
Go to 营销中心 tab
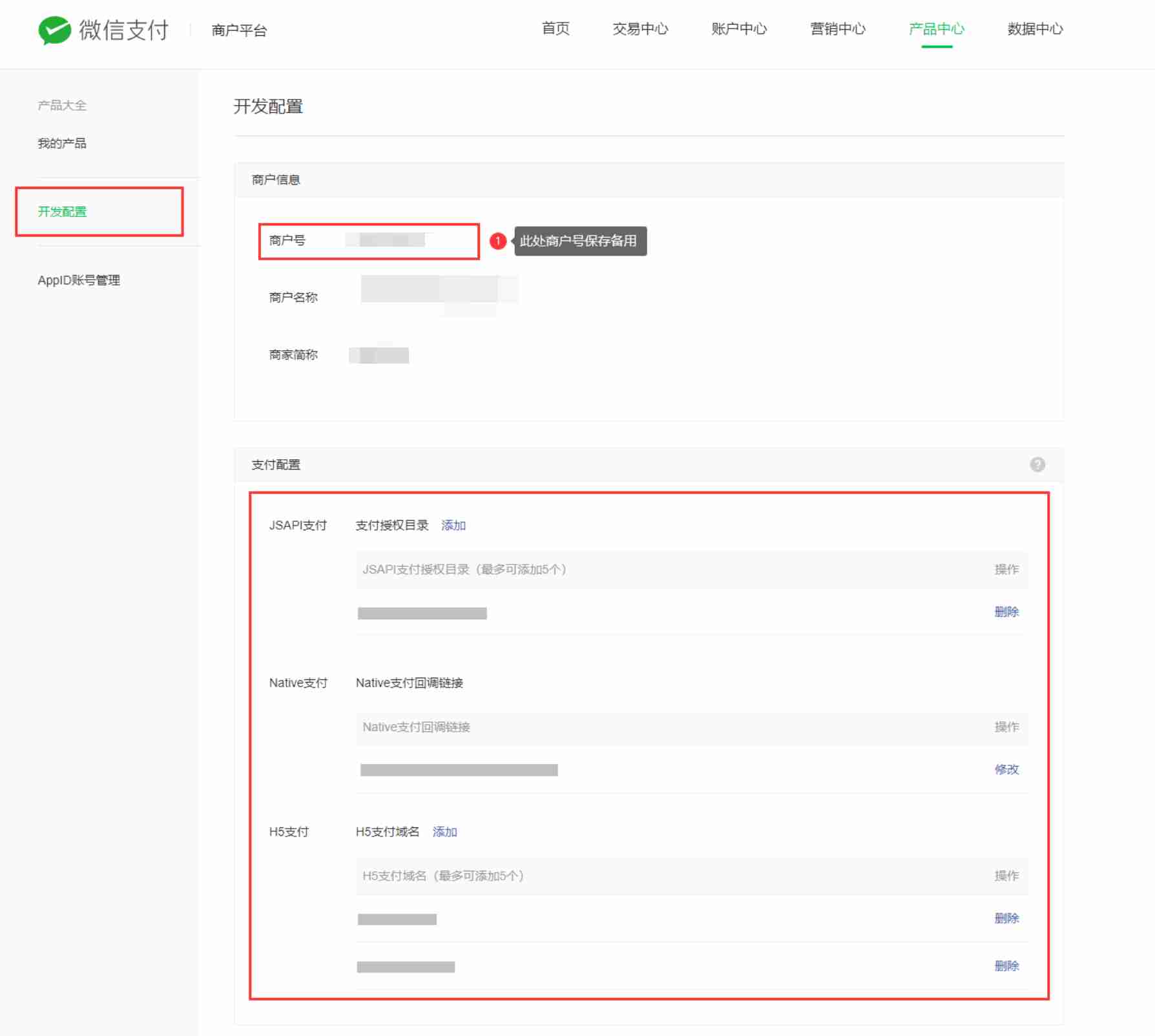coord(837,29)
